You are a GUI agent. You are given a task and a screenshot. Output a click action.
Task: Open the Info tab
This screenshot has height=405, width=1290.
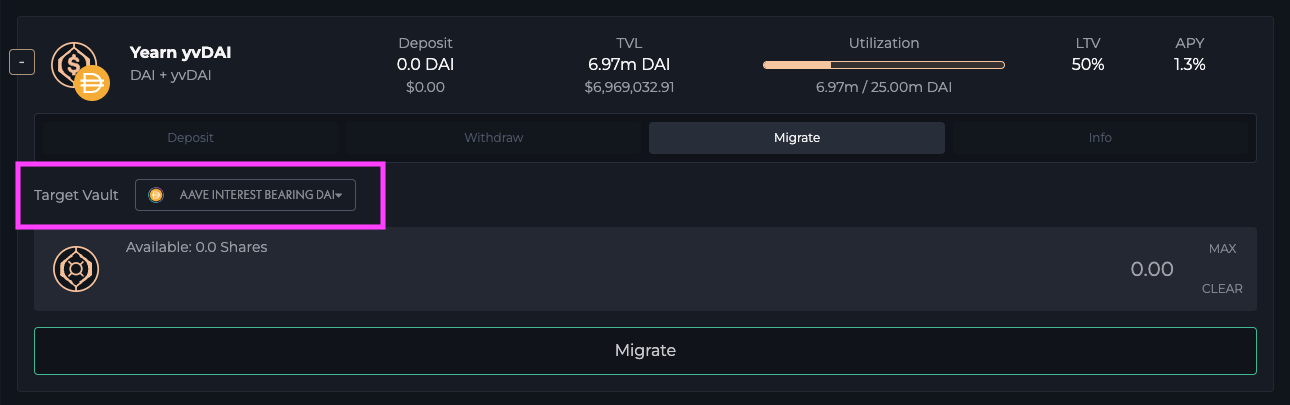coord(1099,138)
